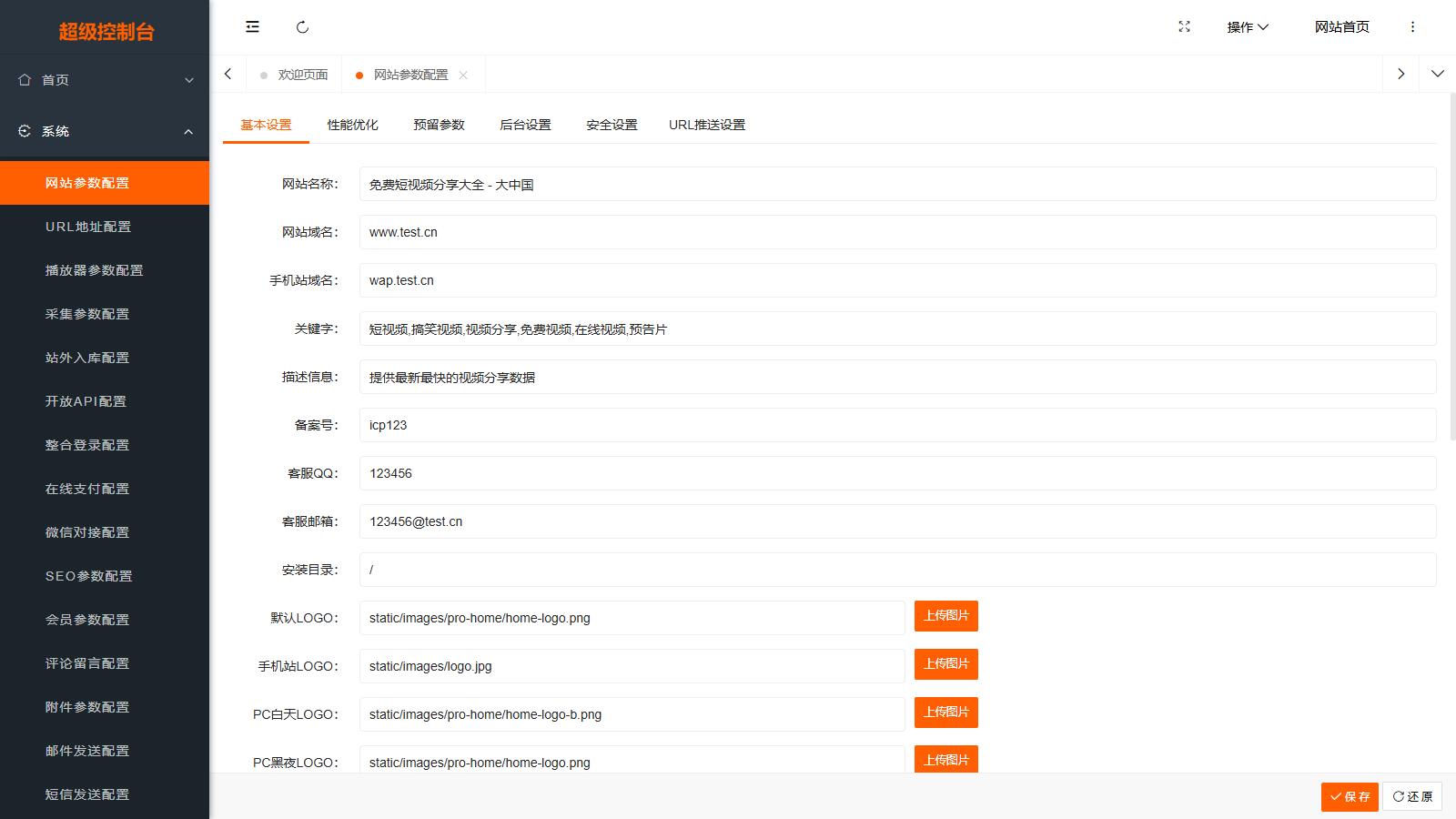Click 保存 to save the settings

click(x=1349, y=796)
